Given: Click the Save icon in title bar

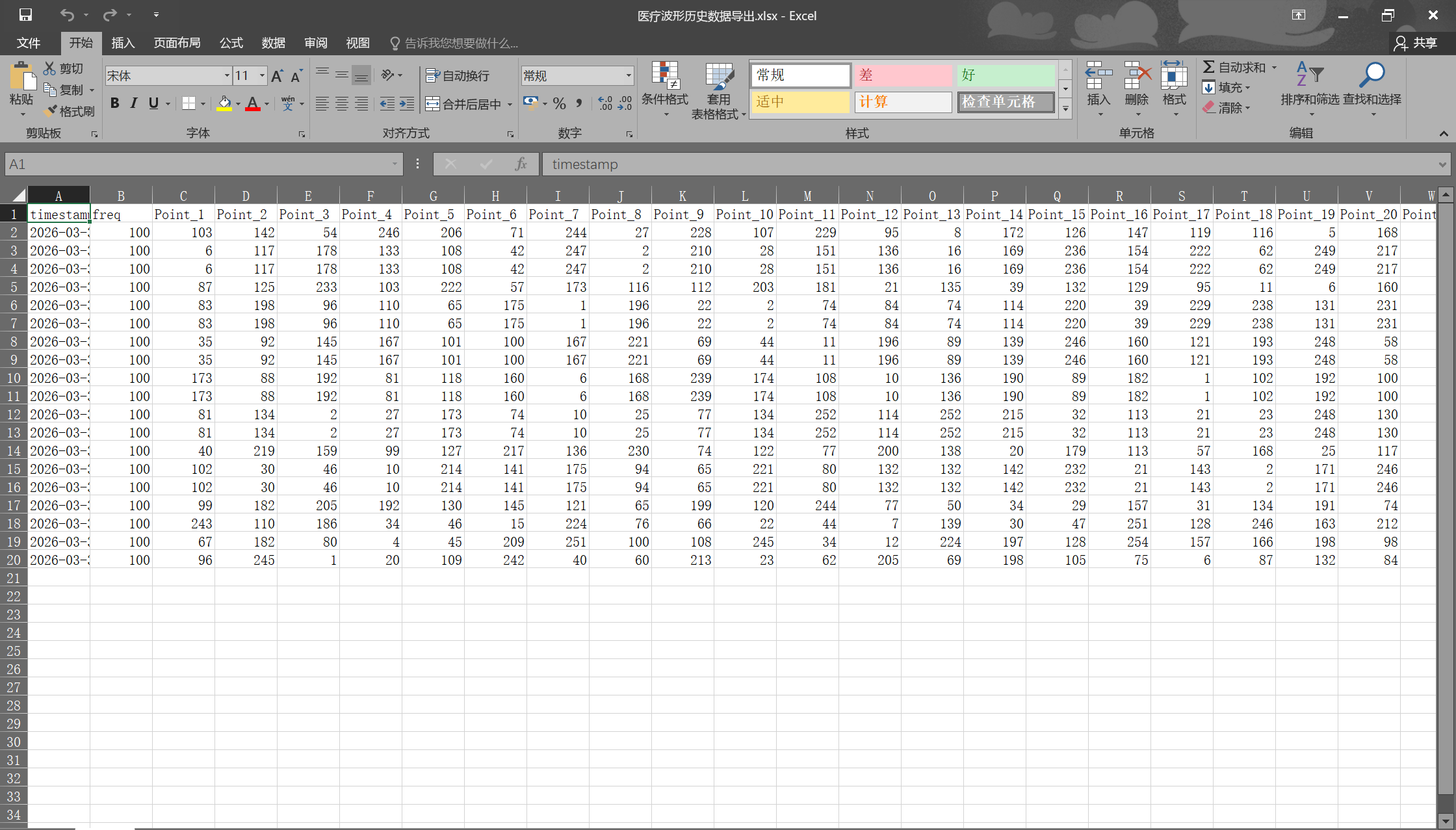Looking at the screenshot, I should tap(25, 14).
